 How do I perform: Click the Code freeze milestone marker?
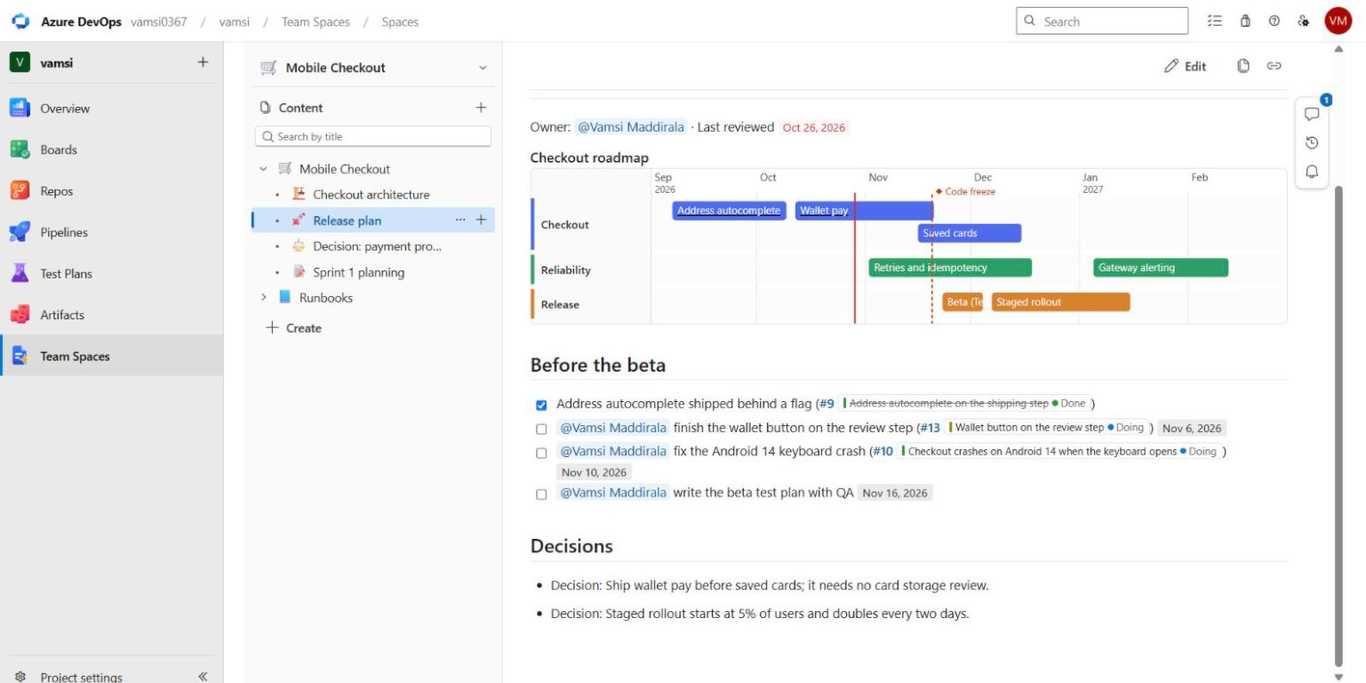click(965, 191)
